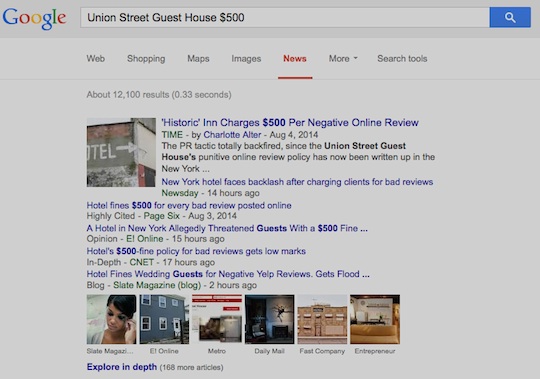This screenshot has height=379, width=540.
Task: Open the Metro thumbnail image
Action: pyautogui.click(x=217, y=319)
